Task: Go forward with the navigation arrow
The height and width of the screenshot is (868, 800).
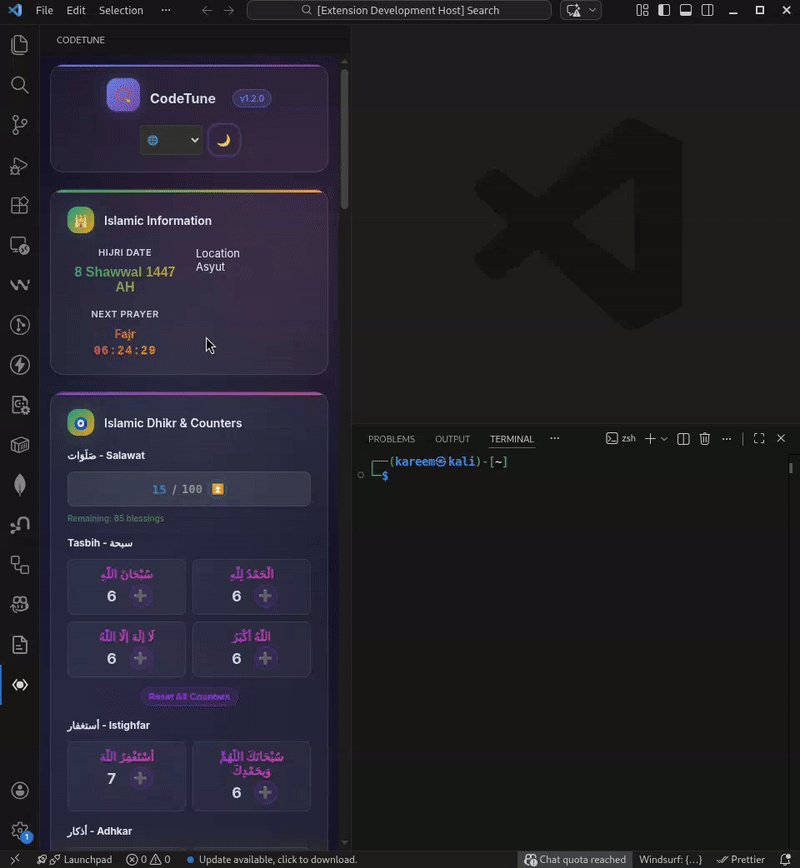Action: pos(229,10)
